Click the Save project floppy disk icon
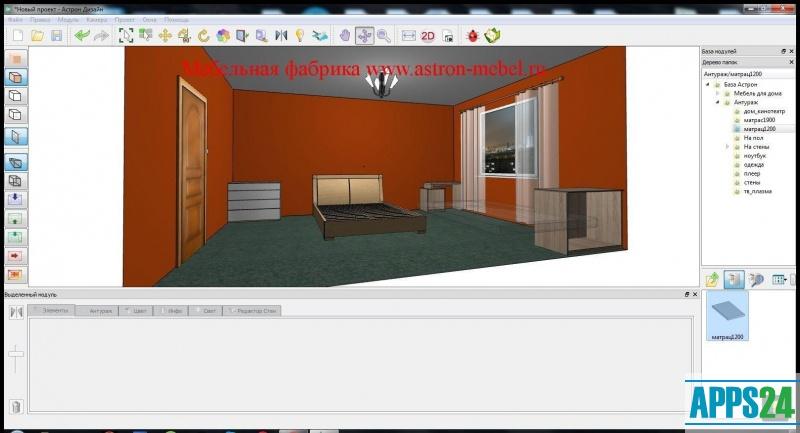Image resolution: width=800 pixels, height=433 pixels. (57, 36)
